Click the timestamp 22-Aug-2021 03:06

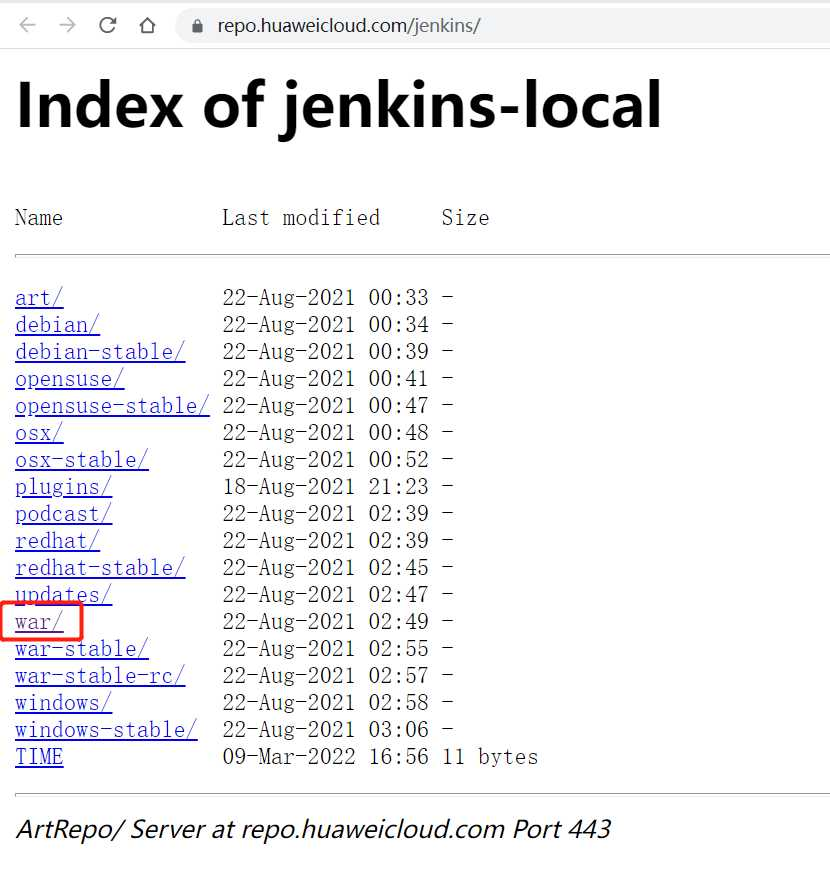point(326,730)
